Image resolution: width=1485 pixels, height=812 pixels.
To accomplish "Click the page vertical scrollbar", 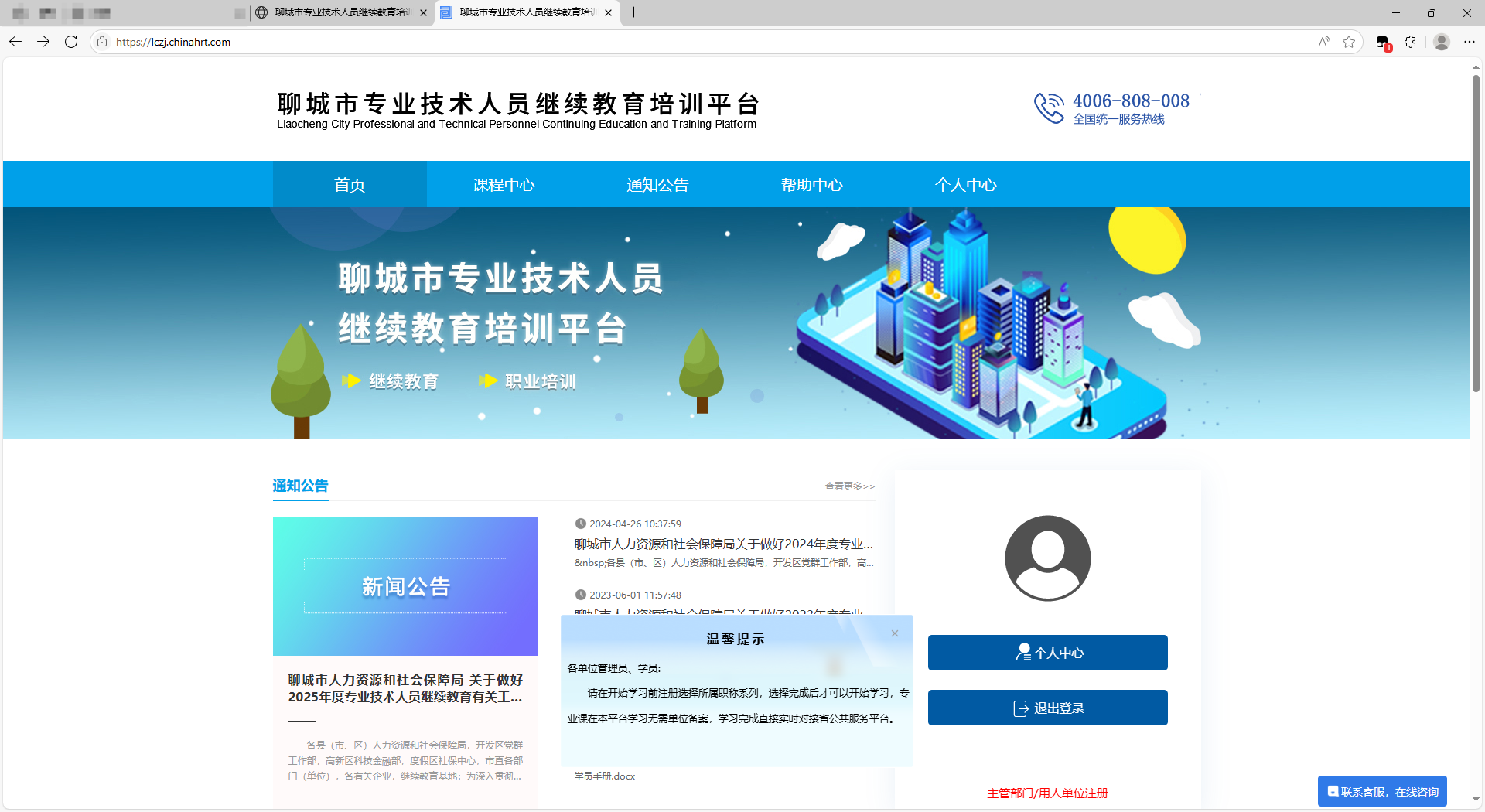I will pyautogui.click(x=1476, y=232).
